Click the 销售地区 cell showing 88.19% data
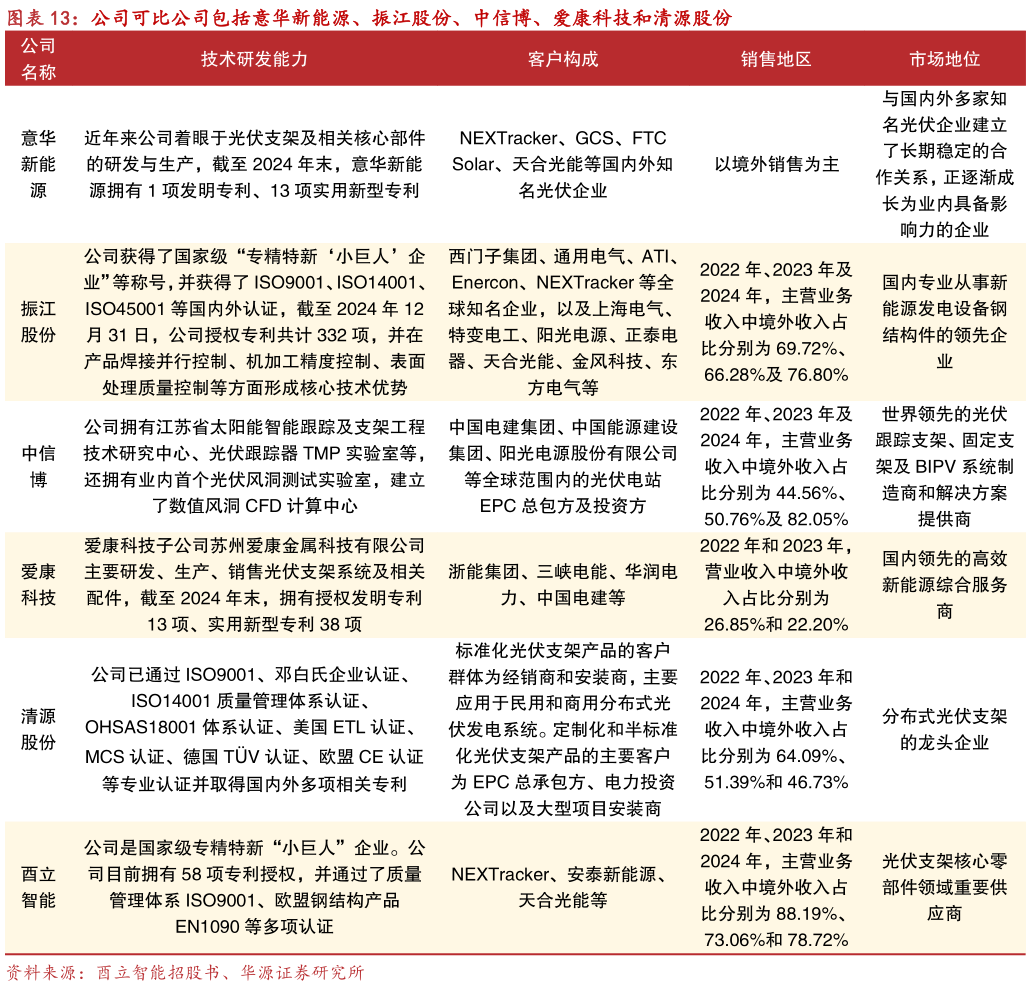1031x990 pixels. [x=775, y=888]
